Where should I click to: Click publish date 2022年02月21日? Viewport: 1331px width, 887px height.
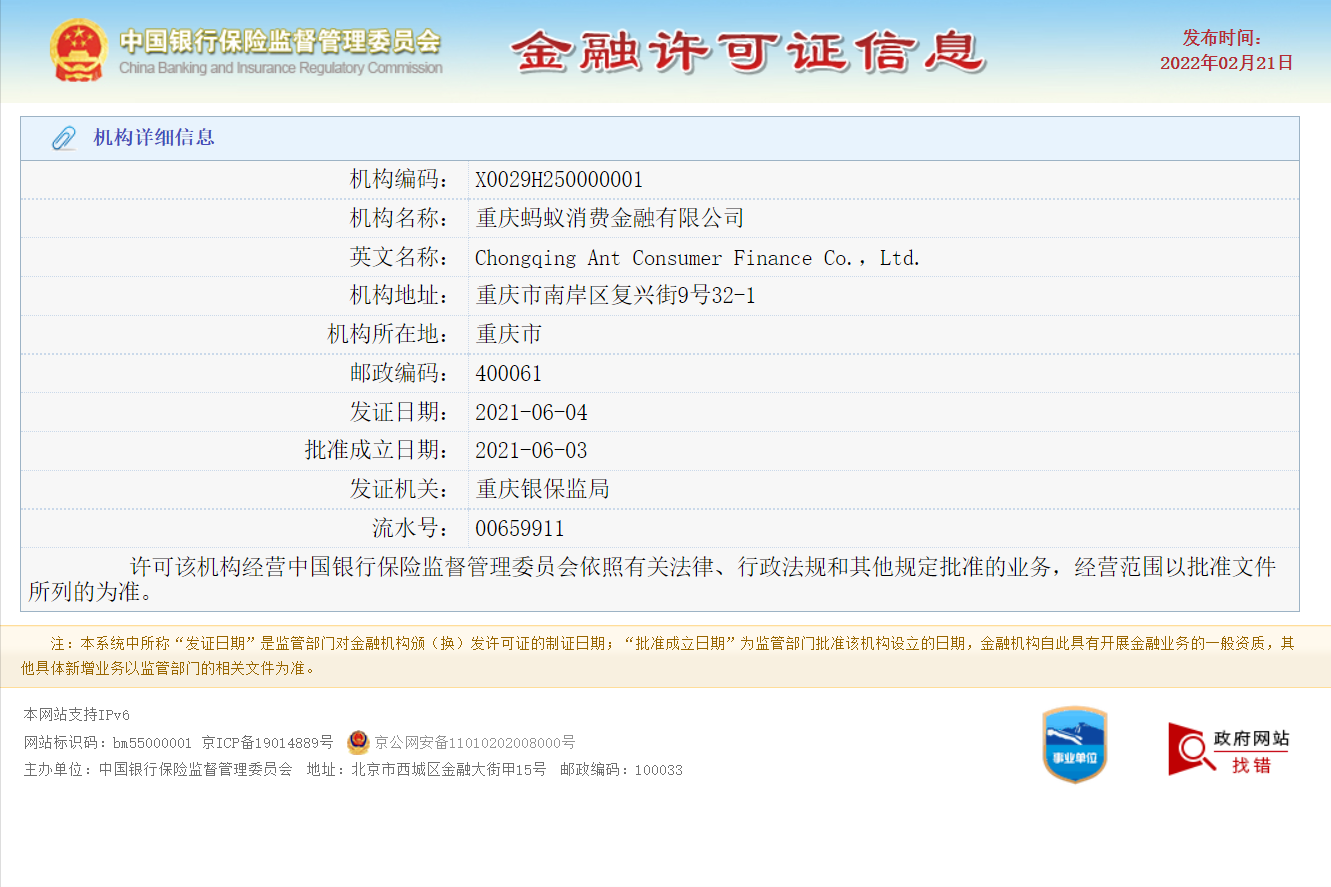1227,63
